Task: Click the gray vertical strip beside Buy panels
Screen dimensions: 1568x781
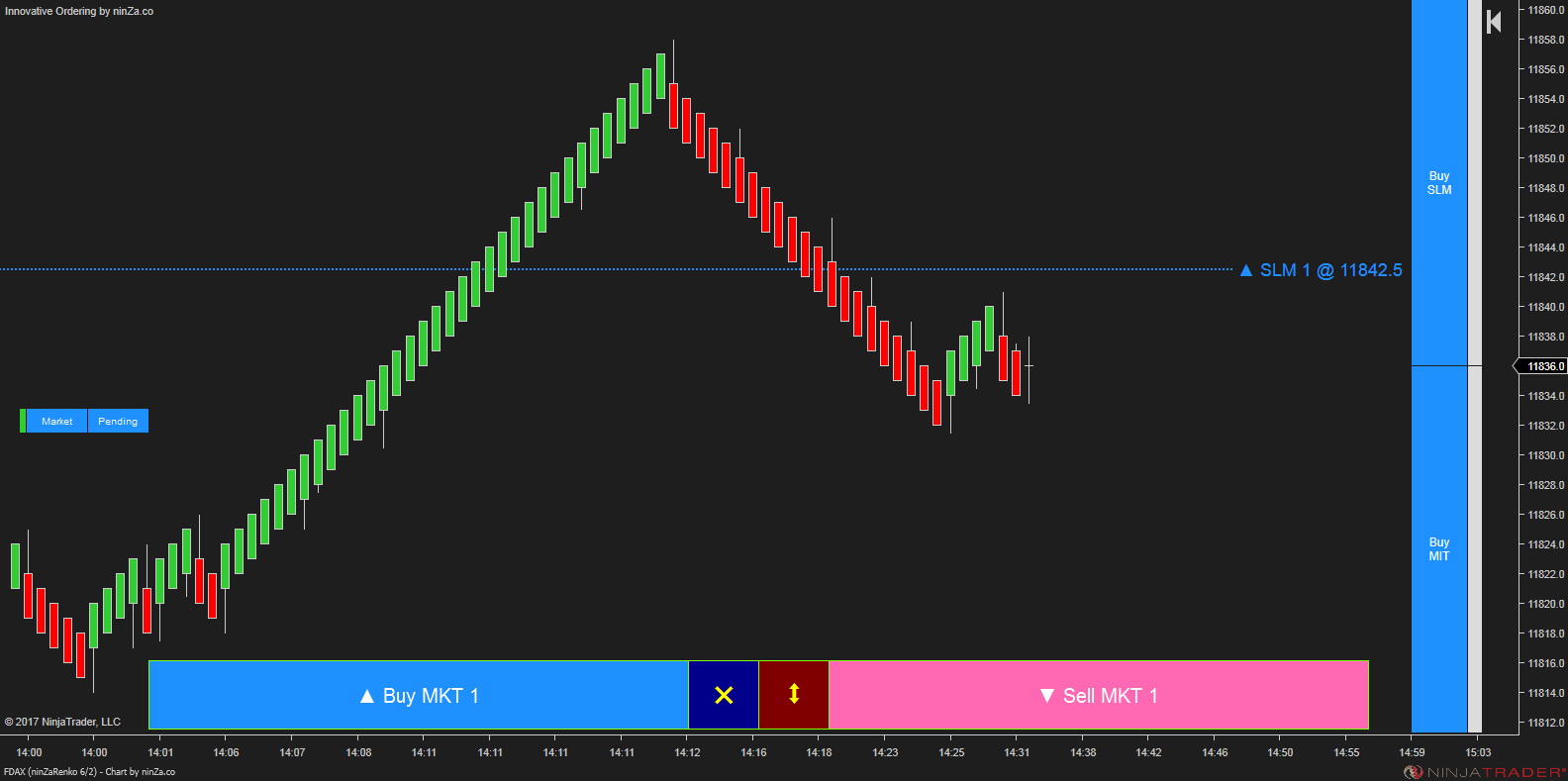Action: click(x=1474, y=366)
